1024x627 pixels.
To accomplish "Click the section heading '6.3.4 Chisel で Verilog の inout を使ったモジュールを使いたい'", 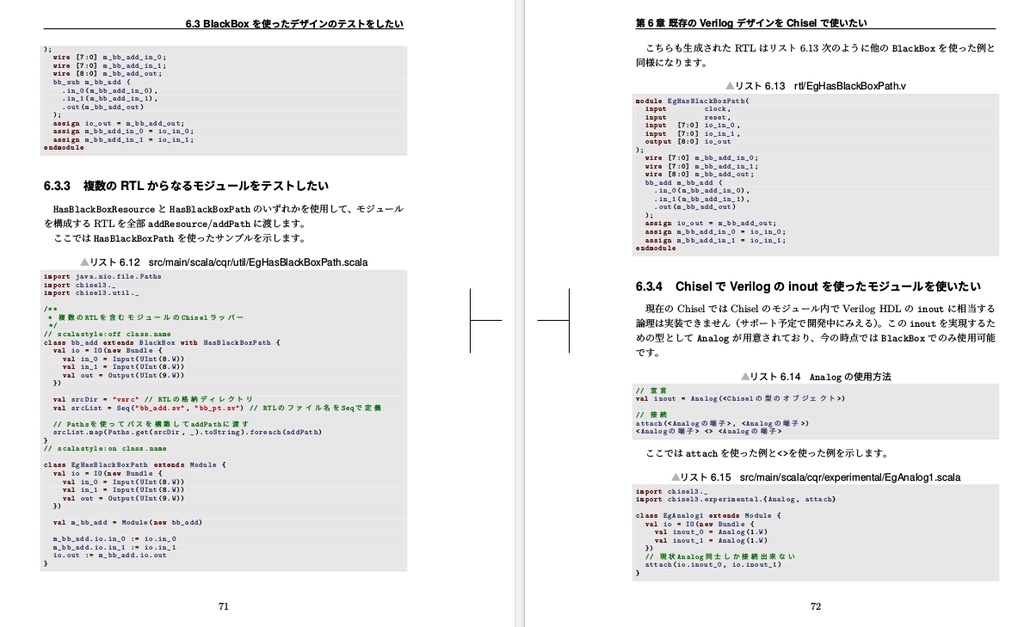I will pyautogui.click(x=808, y=287).
